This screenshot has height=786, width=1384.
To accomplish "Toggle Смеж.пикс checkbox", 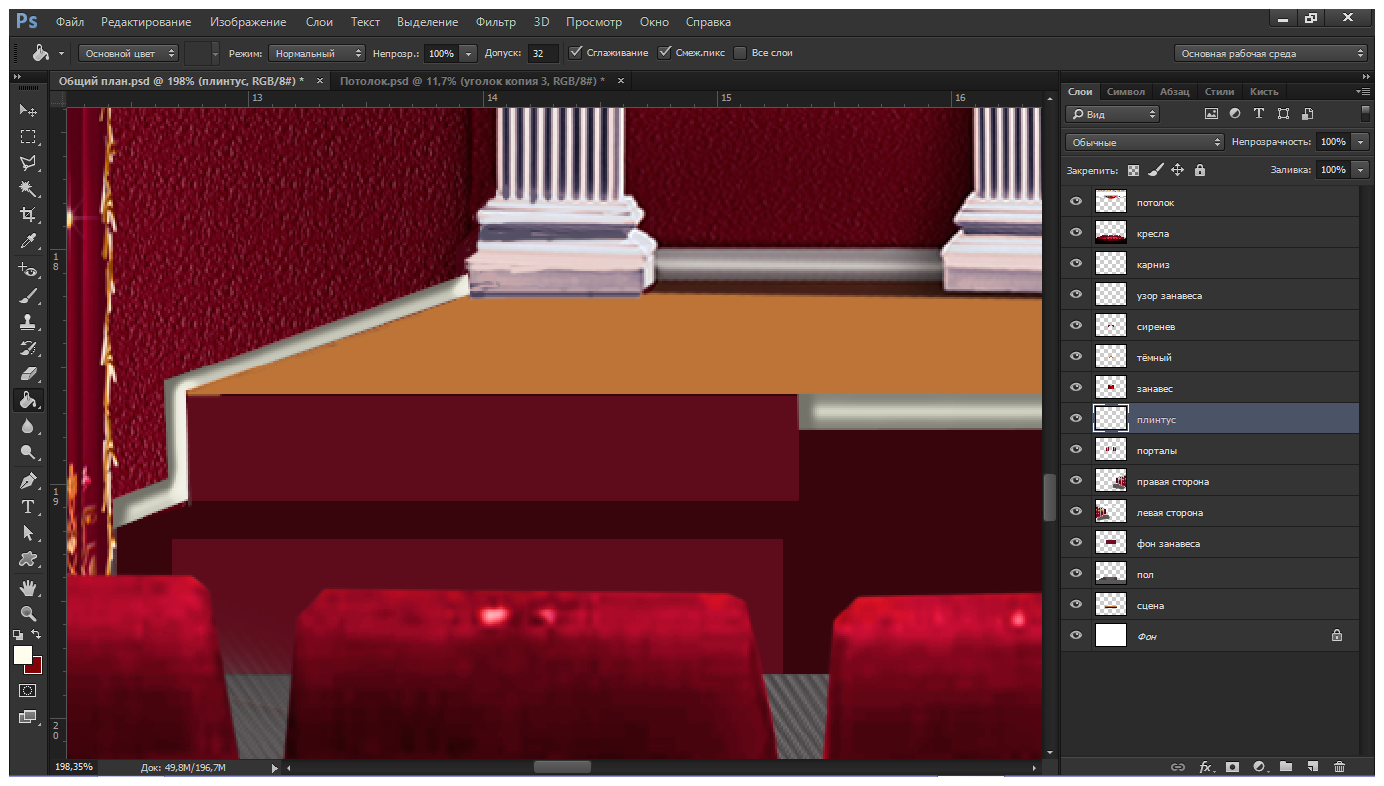I will tap(665, 53).
